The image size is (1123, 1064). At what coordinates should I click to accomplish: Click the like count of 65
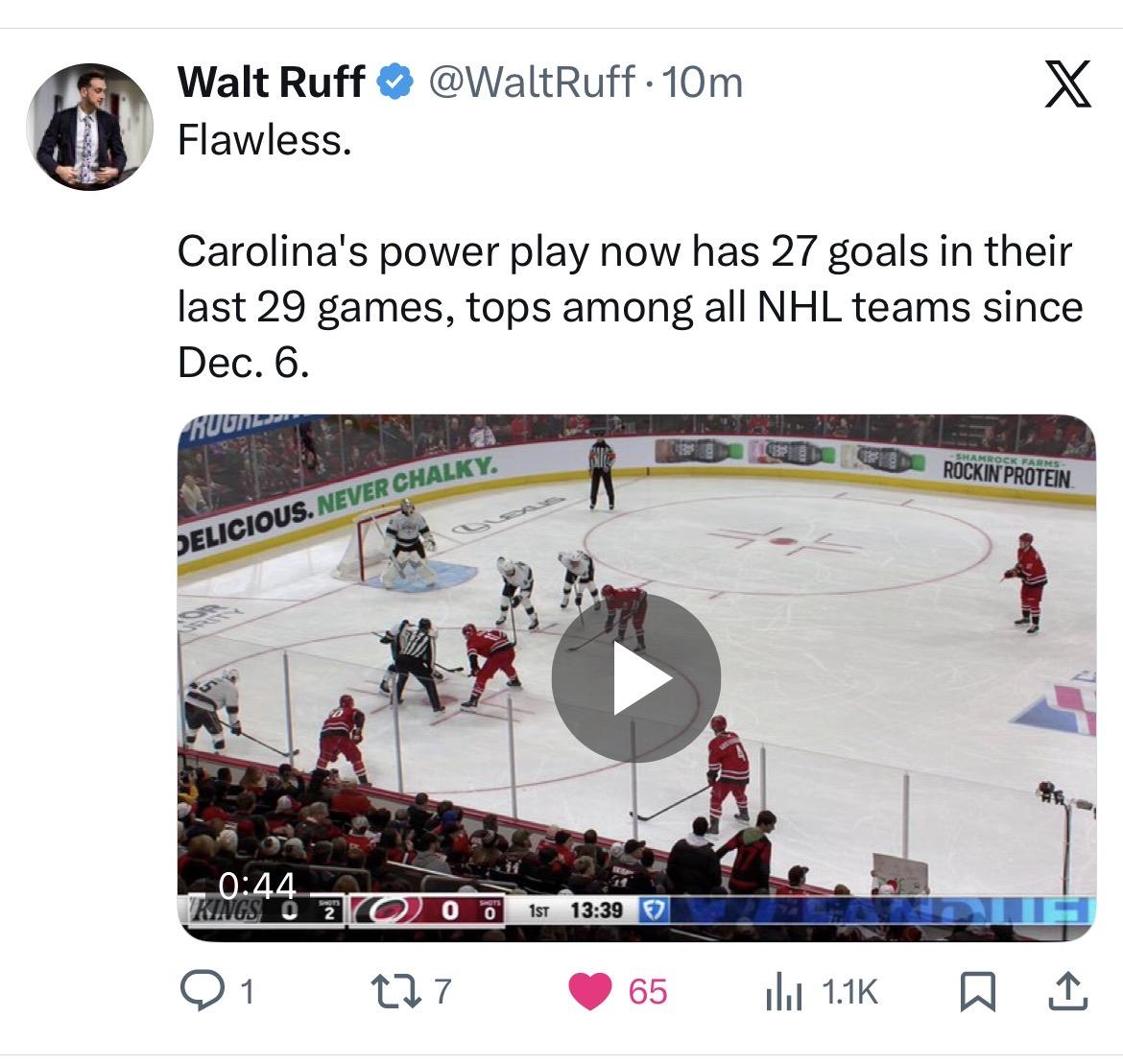coord(647,992)
